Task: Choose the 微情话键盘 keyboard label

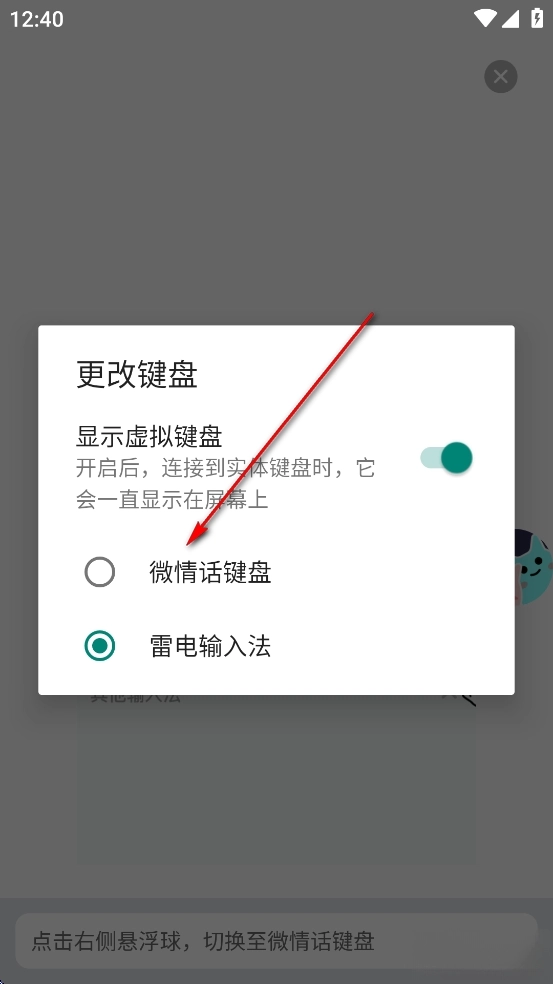Action: [x=210, y=572]
